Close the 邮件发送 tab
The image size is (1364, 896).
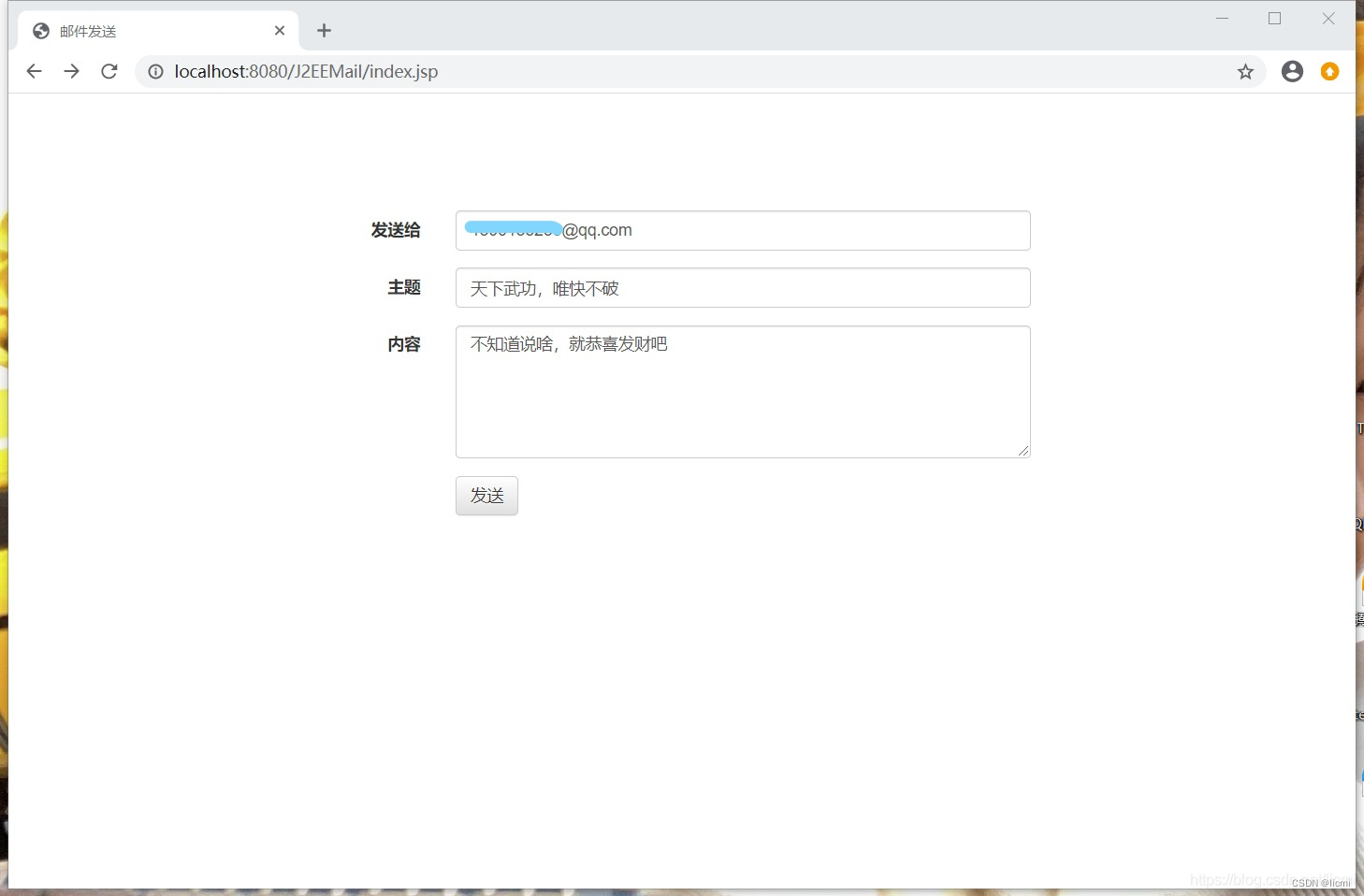(280, 30)
